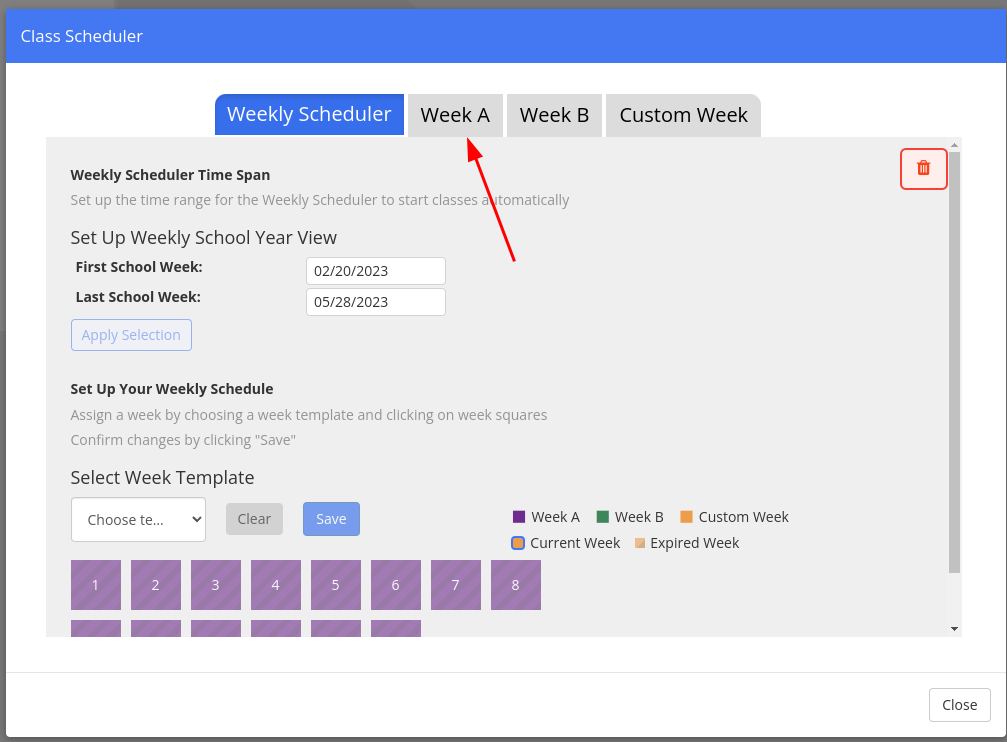Switch to the Week B tab
The image size is (1007, 742).
pos(554,115)
